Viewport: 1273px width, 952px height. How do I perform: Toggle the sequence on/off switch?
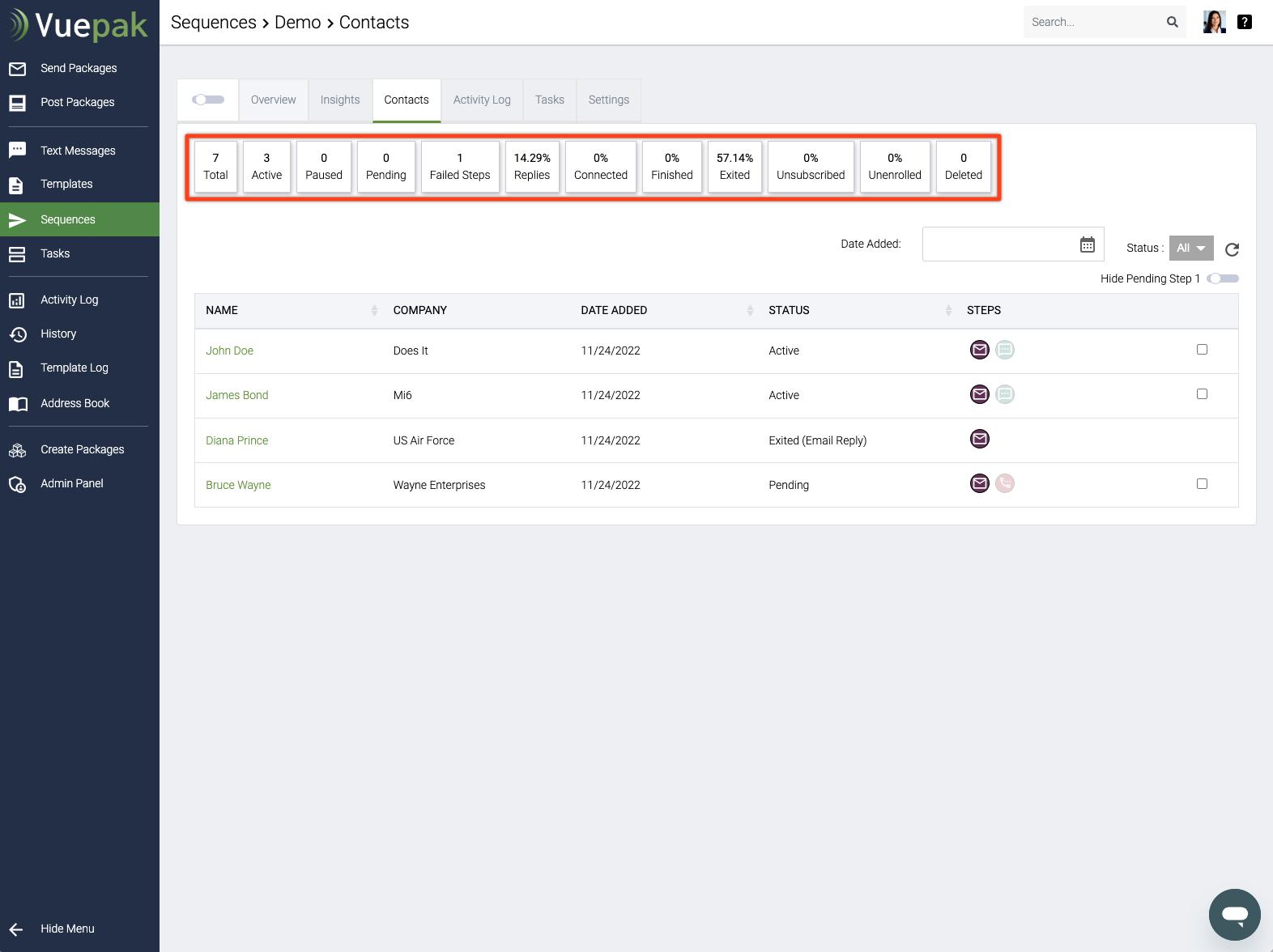coord(208,100)
